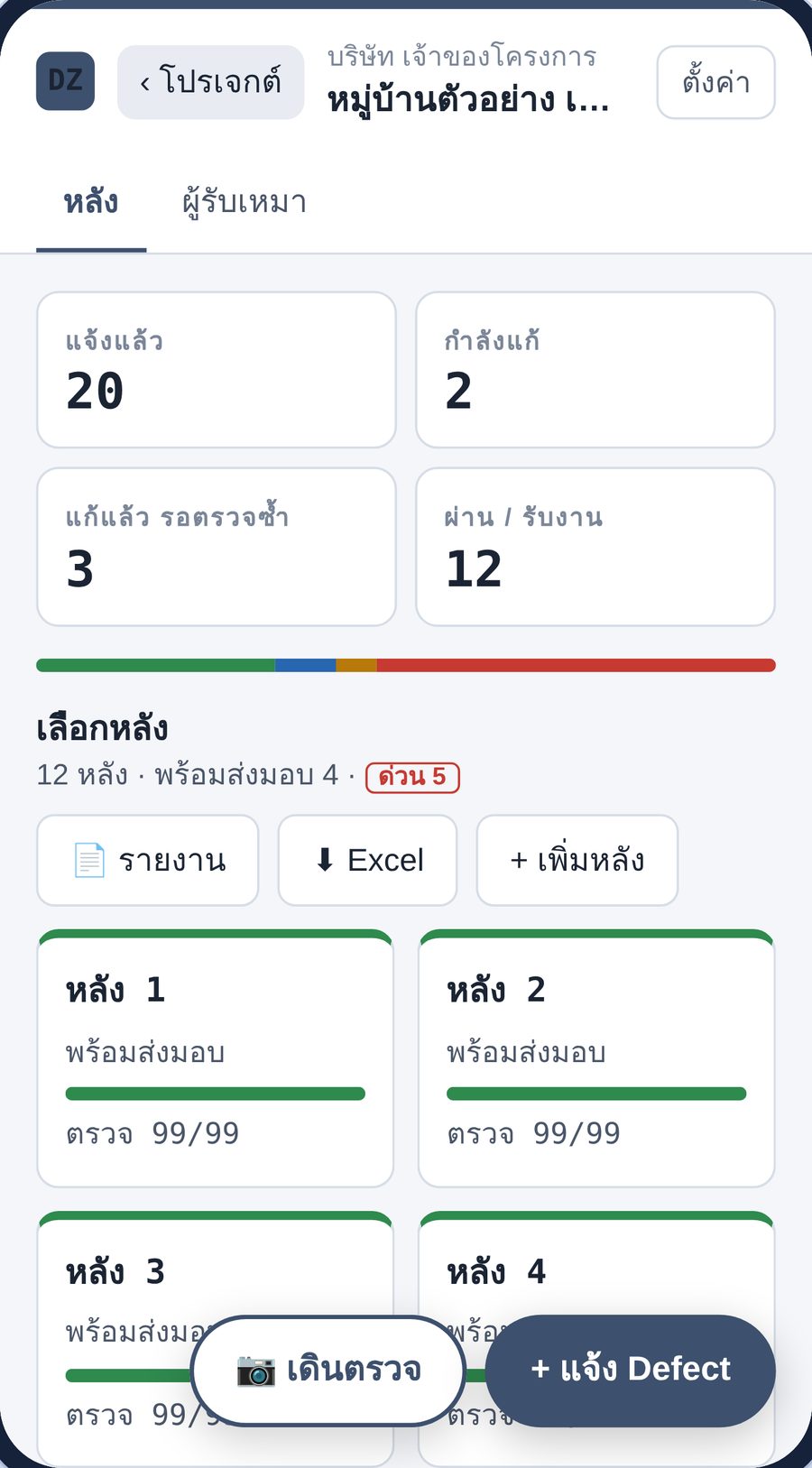This screenshot has width=812, height=1468.
Task: Select the หลัง 3 card title
Action: [115, 1272]
